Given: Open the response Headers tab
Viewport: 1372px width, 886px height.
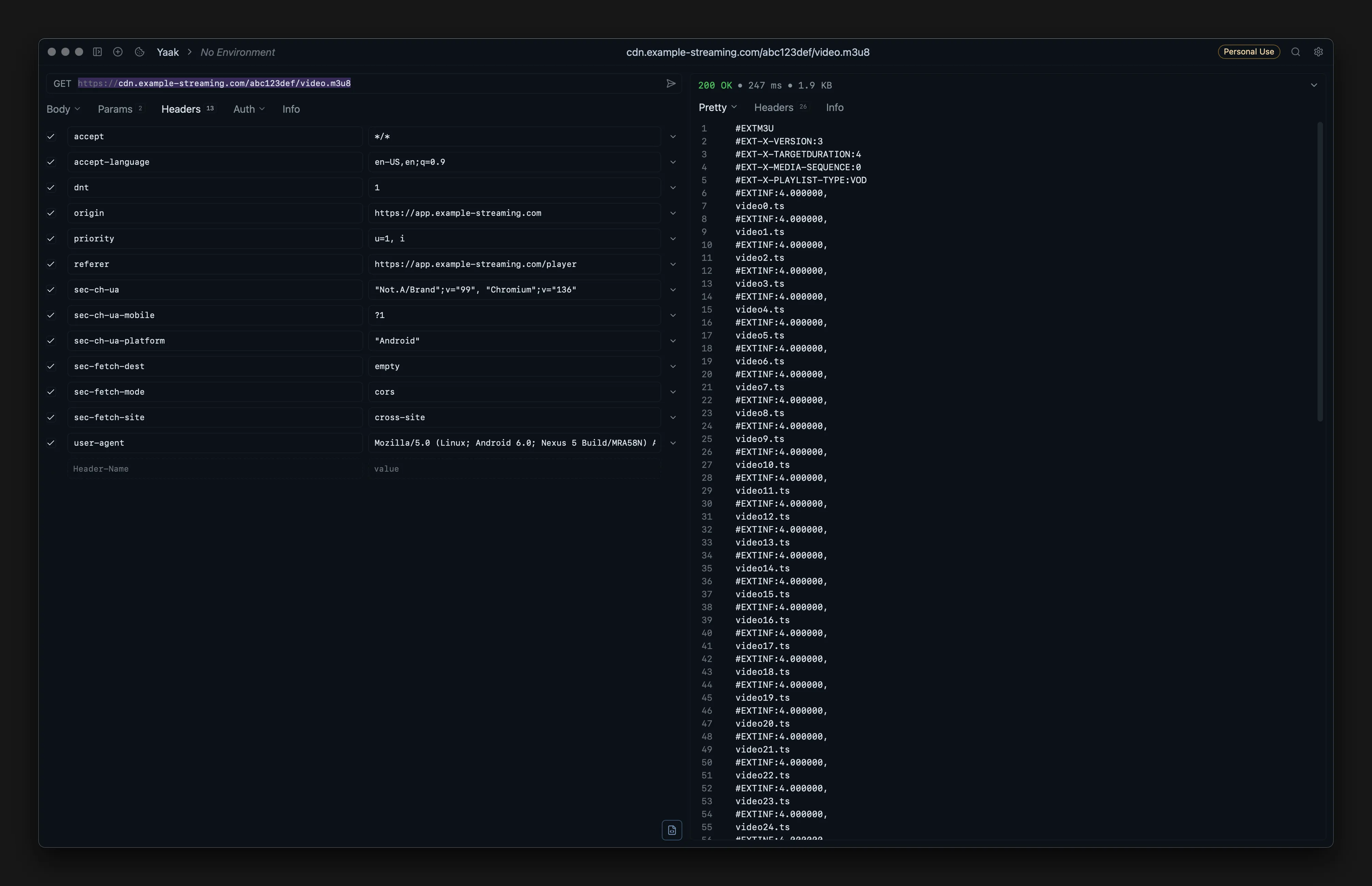Looking at the screenshot, I should tap(774, 108).
